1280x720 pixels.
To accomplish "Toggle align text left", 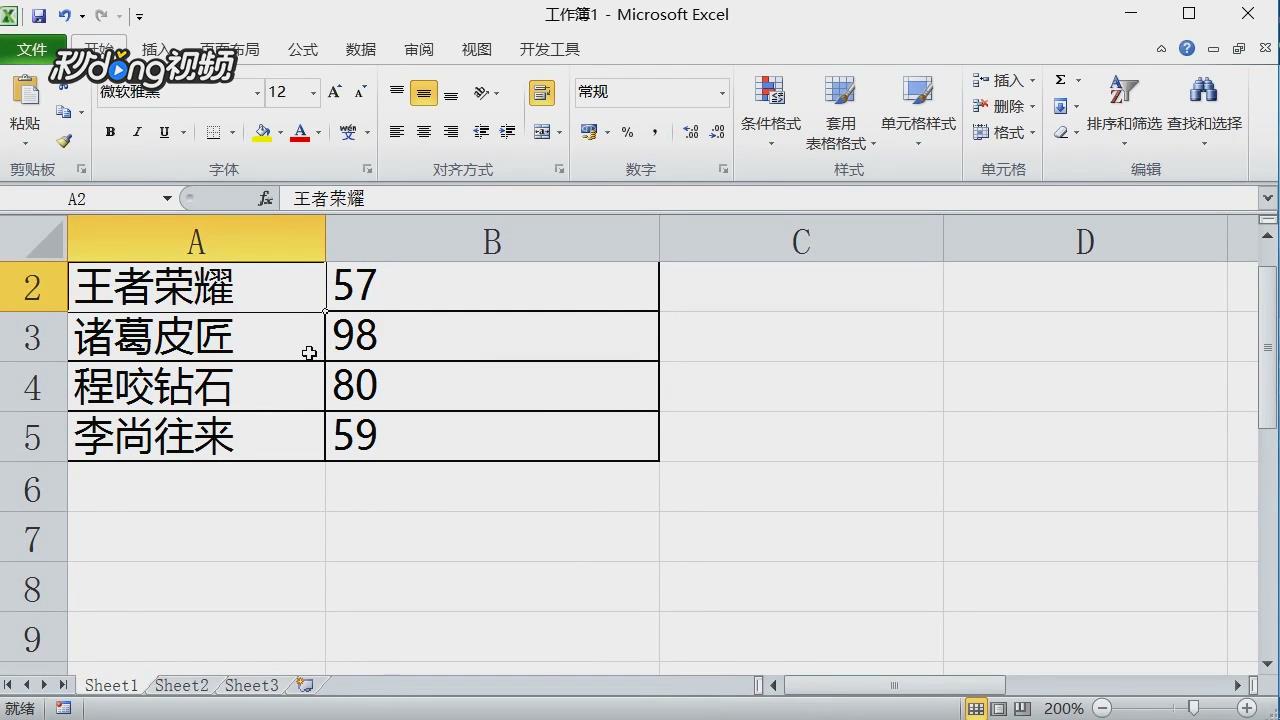I will (397, 132).
